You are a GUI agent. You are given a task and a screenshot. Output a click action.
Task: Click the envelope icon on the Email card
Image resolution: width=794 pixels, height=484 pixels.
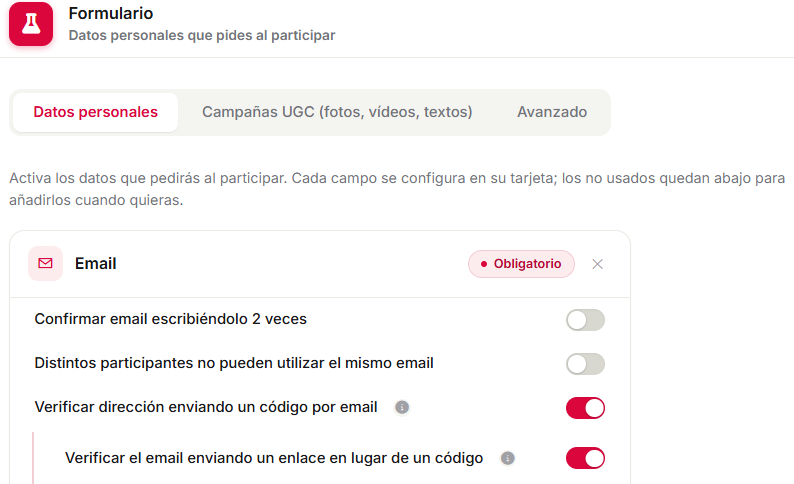point(46,263)
